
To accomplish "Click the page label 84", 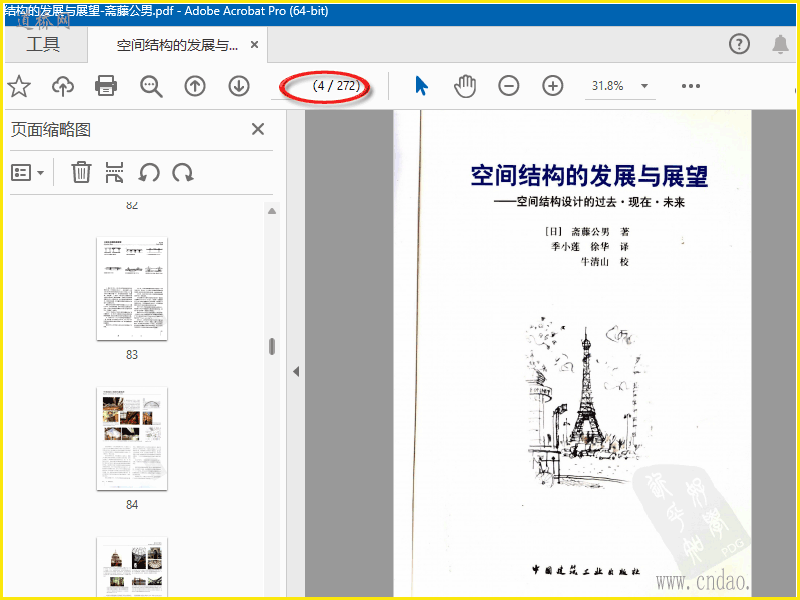I will coord(132,505).
